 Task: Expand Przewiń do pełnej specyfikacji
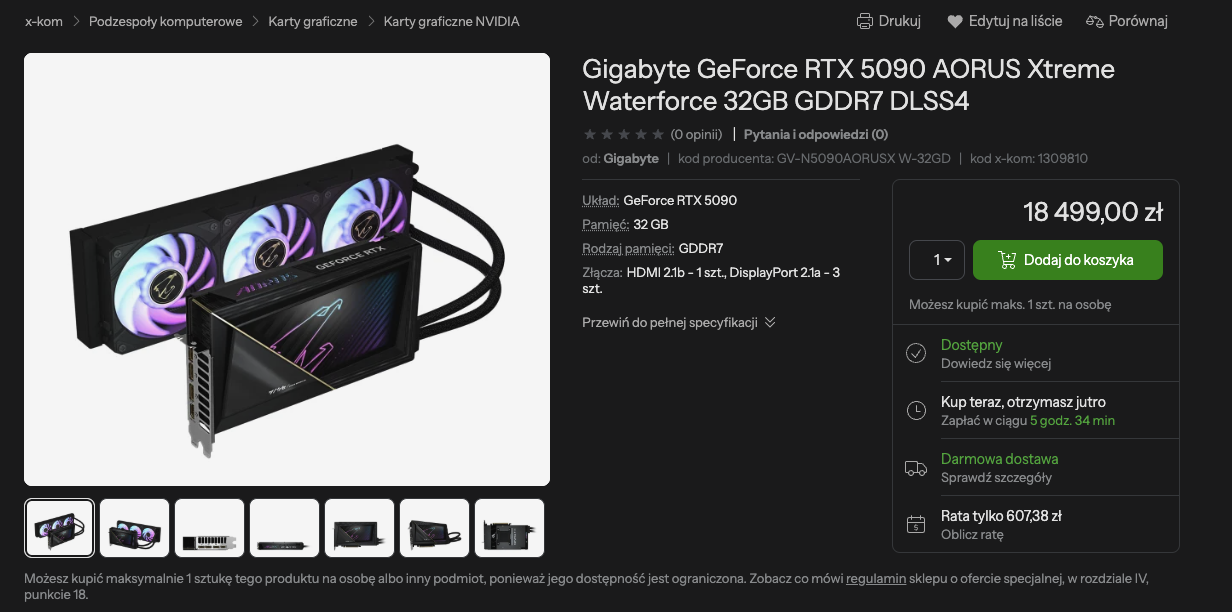click(679, 322)
